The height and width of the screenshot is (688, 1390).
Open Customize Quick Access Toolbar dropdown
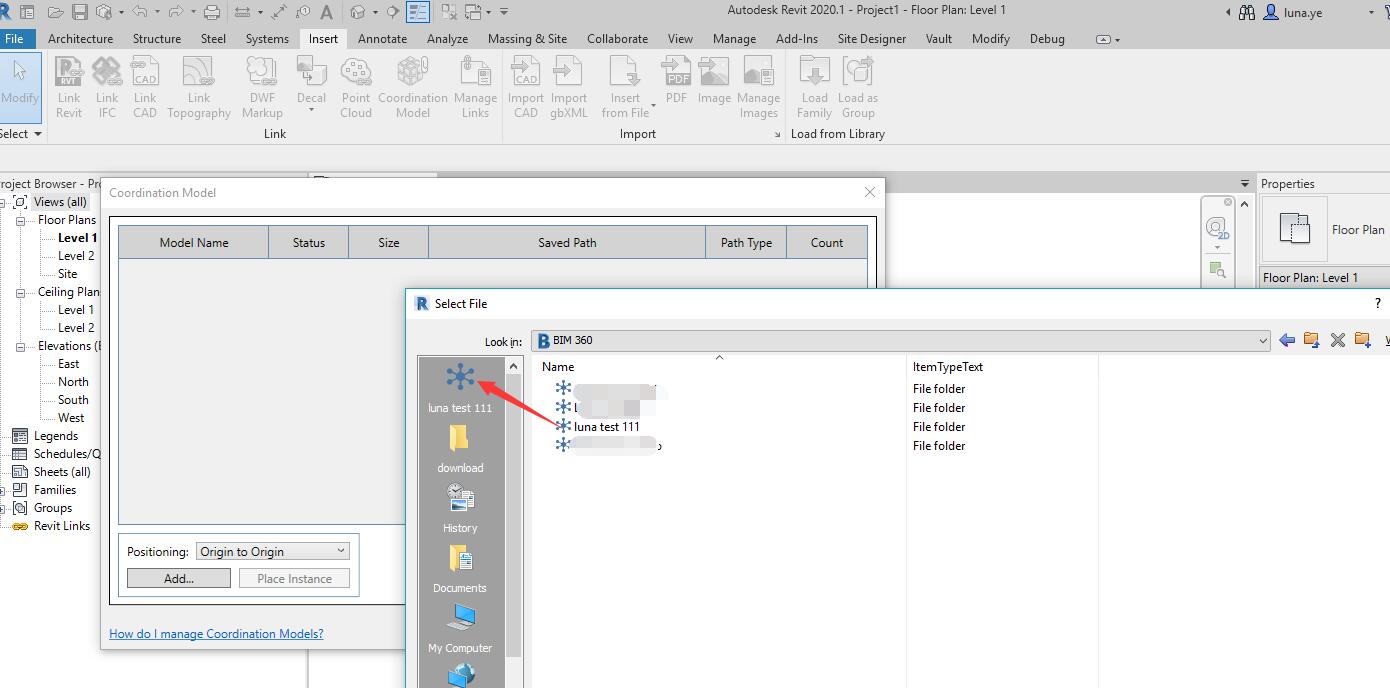(504, 12)
